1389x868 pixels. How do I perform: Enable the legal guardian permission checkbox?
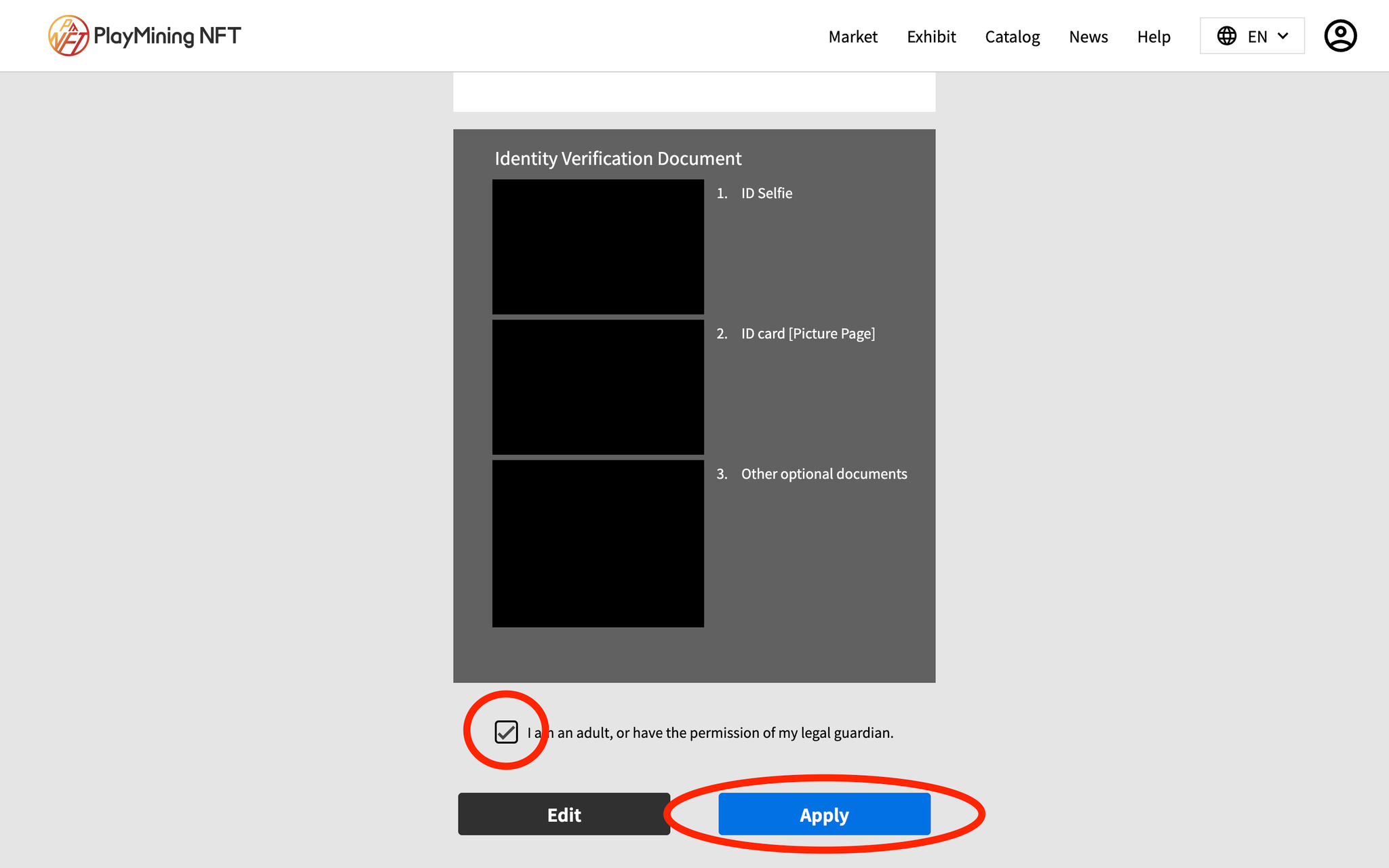pos(508,732)
